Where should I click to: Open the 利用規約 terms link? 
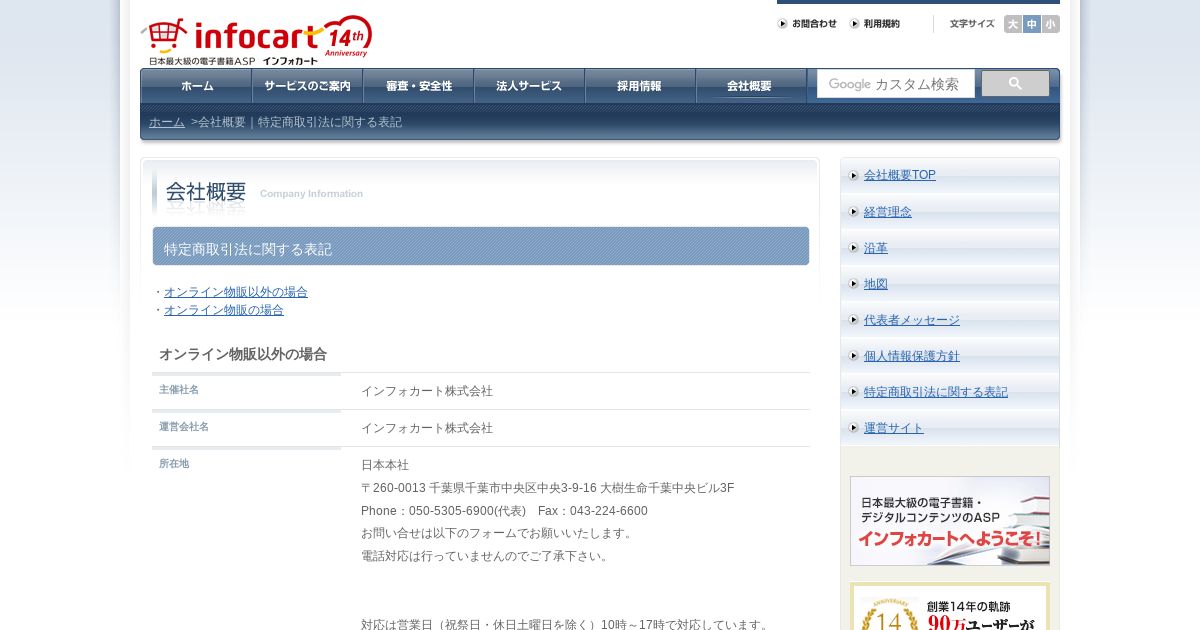tap(875, 24)
